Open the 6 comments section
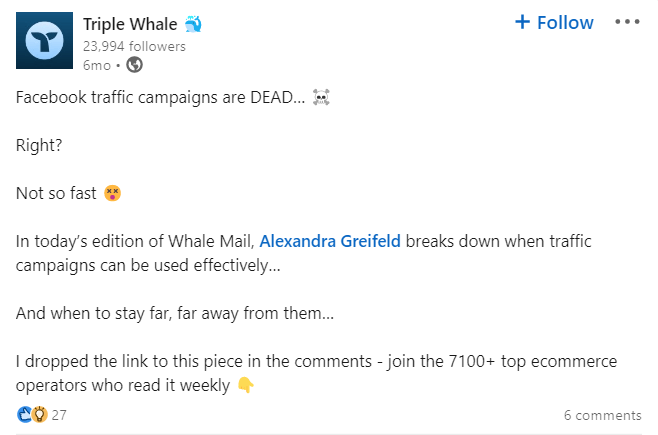 602,415
